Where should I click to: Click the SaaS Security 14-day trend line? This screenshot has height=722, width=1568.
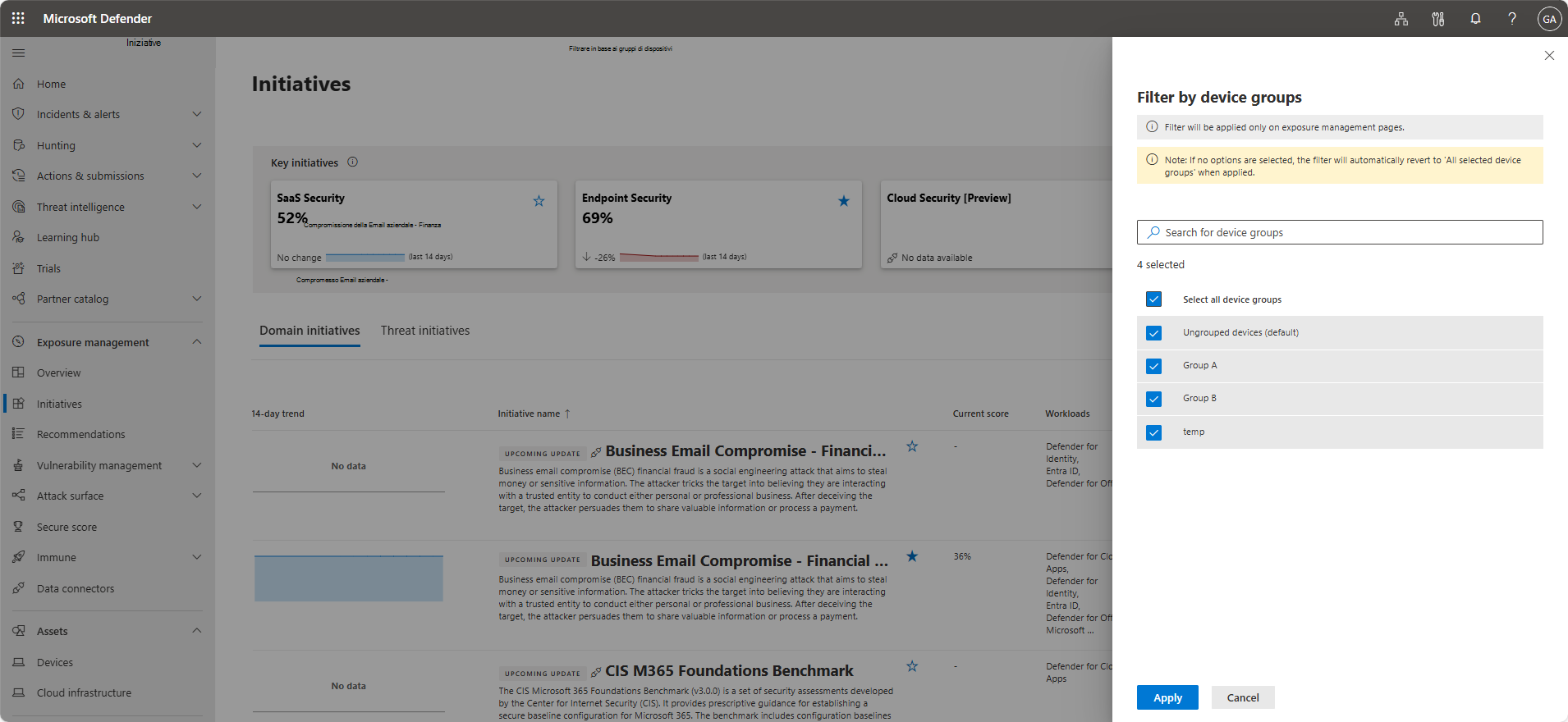[365, 258]
